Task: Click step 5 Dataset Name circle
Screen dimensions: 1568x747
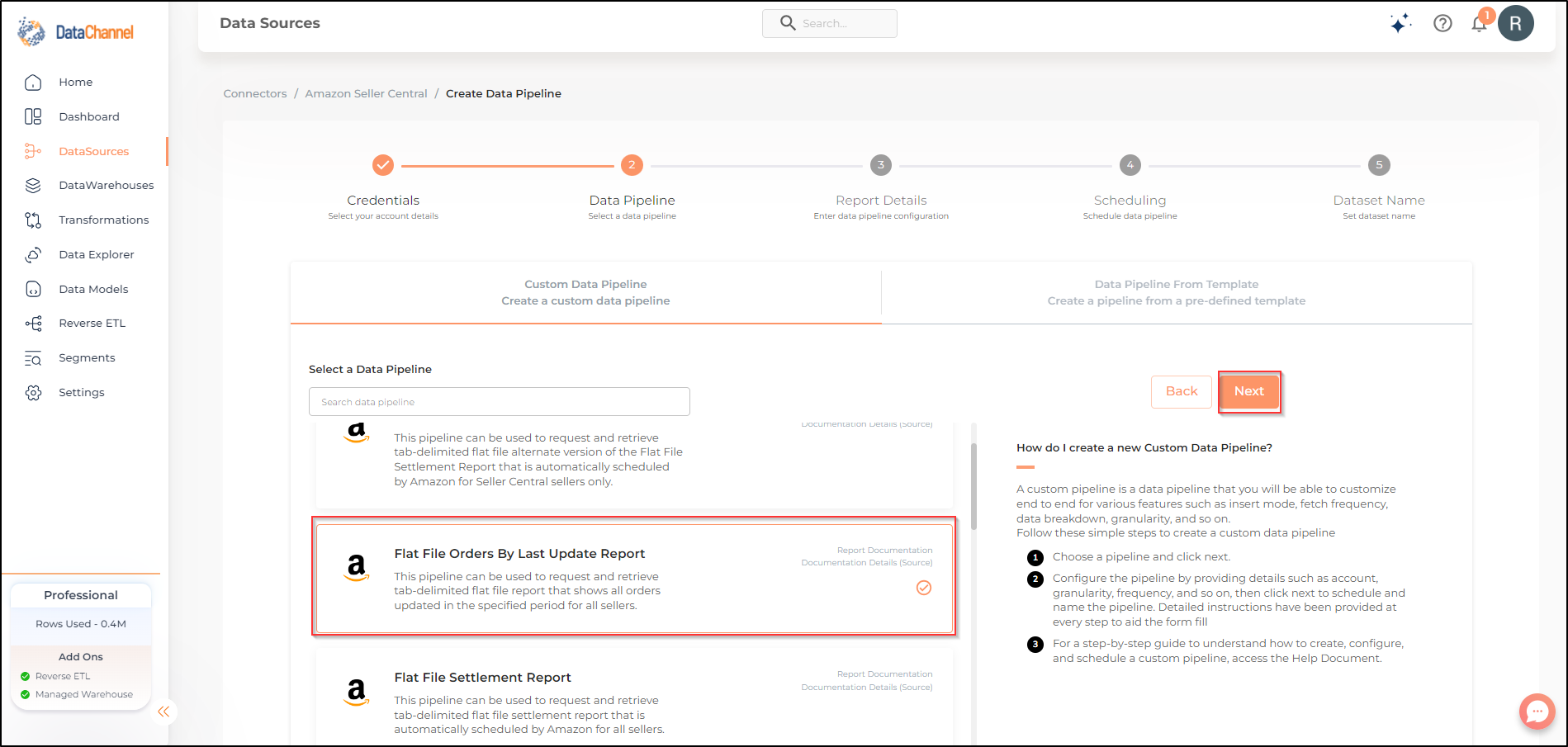Action: coord(1379,165)
